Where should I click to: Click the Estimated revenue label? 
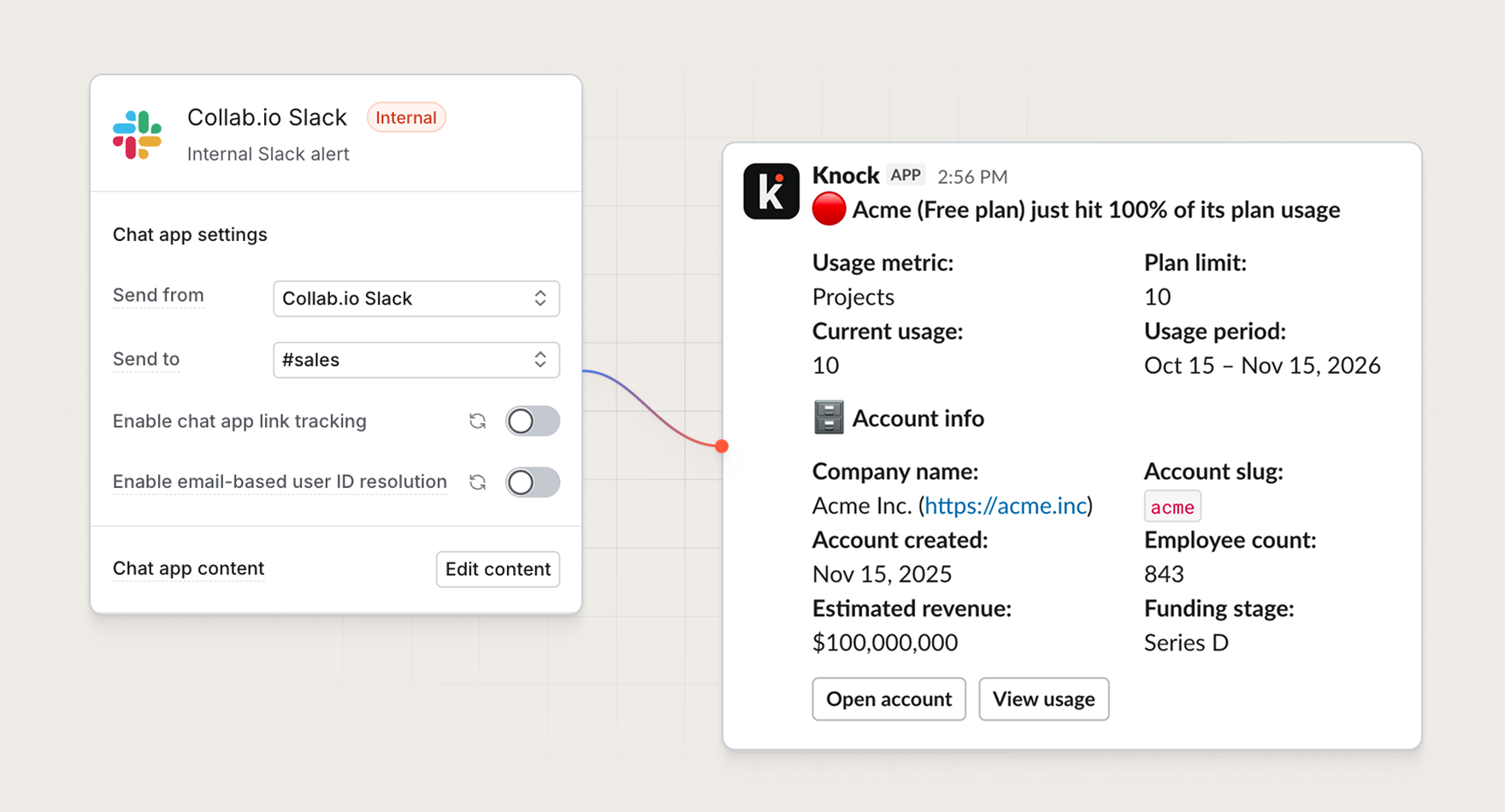coord(912,609)
